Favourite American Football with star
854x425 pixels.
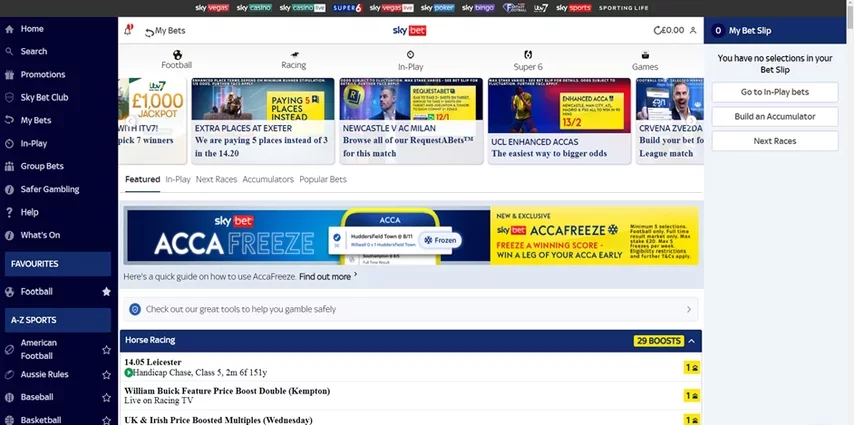point(106,350)
